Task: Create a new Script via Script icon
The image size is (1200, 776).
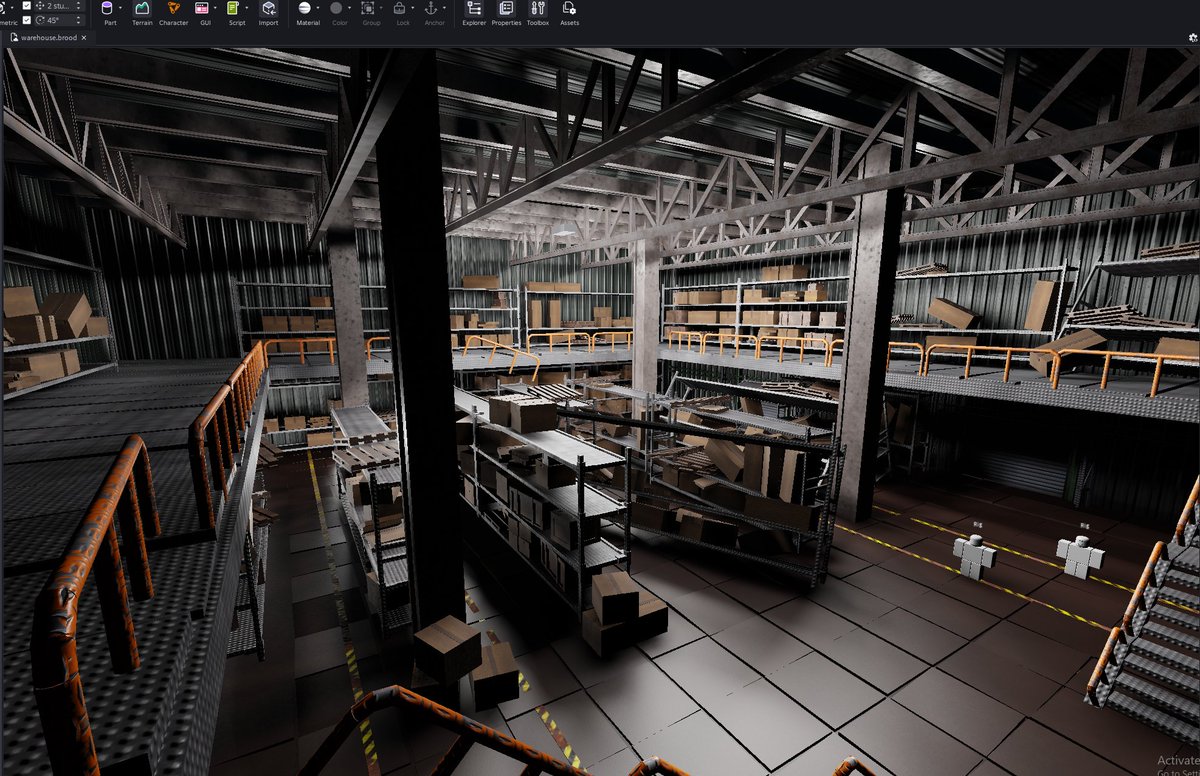Action: point(234,8)
